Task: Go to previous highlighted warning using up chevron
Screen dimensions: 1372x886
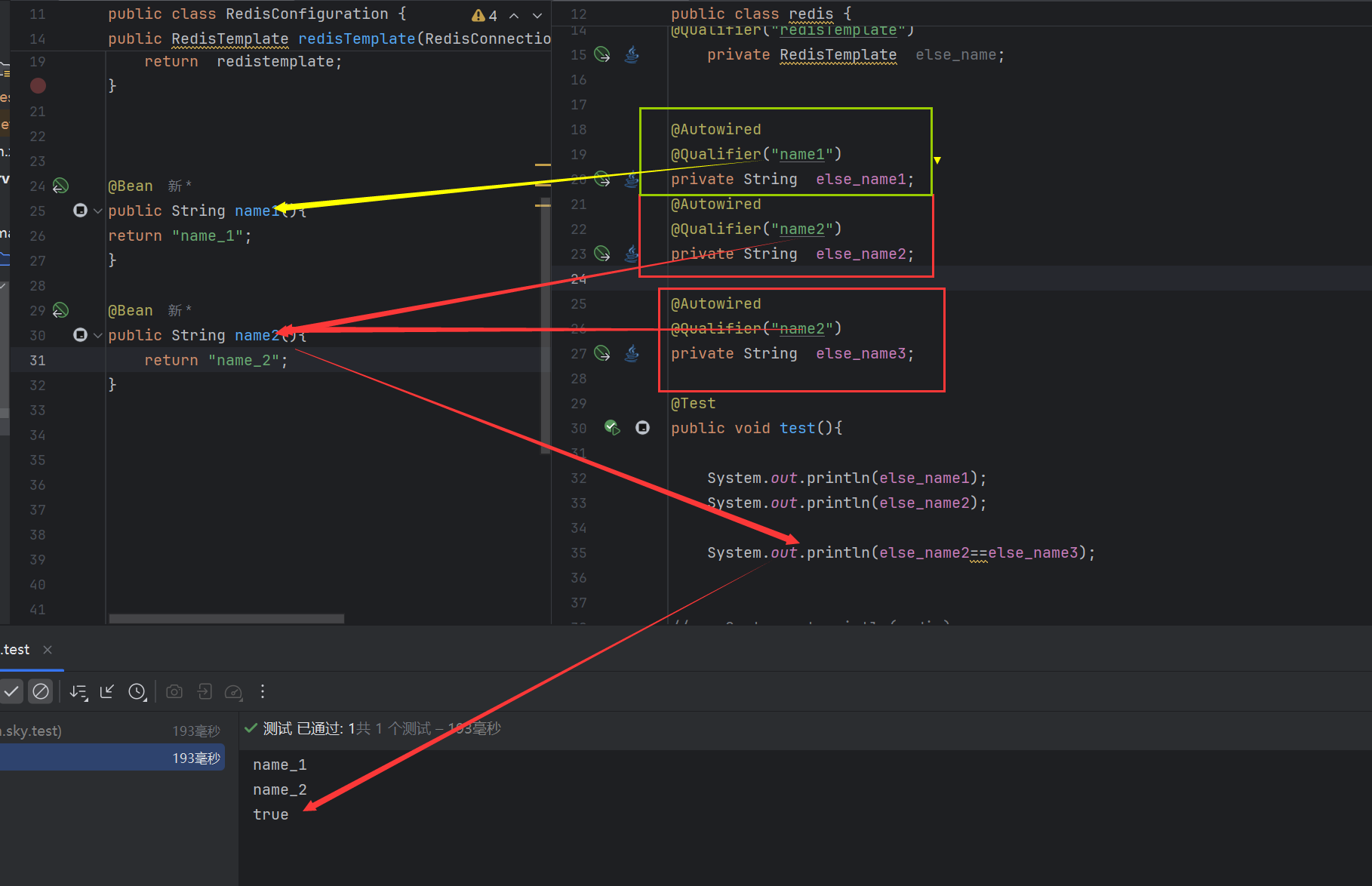Action: 514,15
